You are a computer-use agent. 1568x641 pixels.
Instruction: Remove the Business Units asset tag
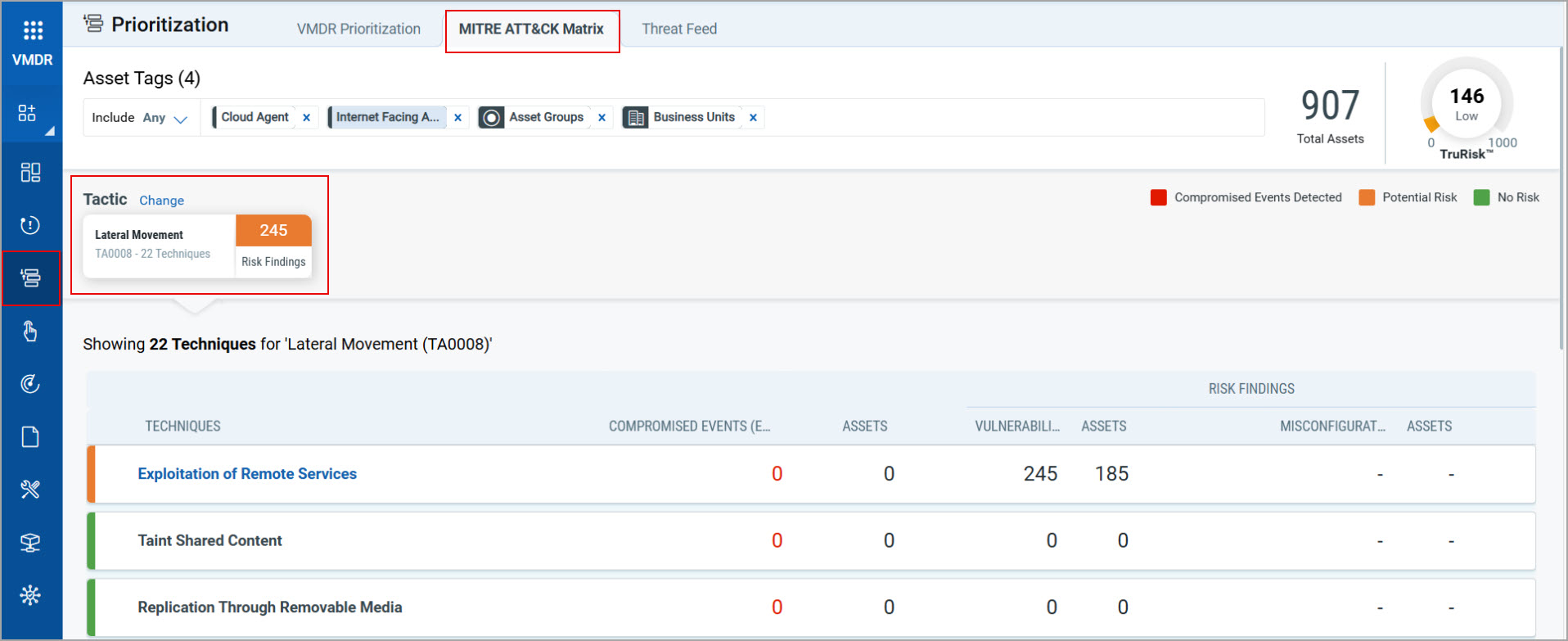(753, 118)
